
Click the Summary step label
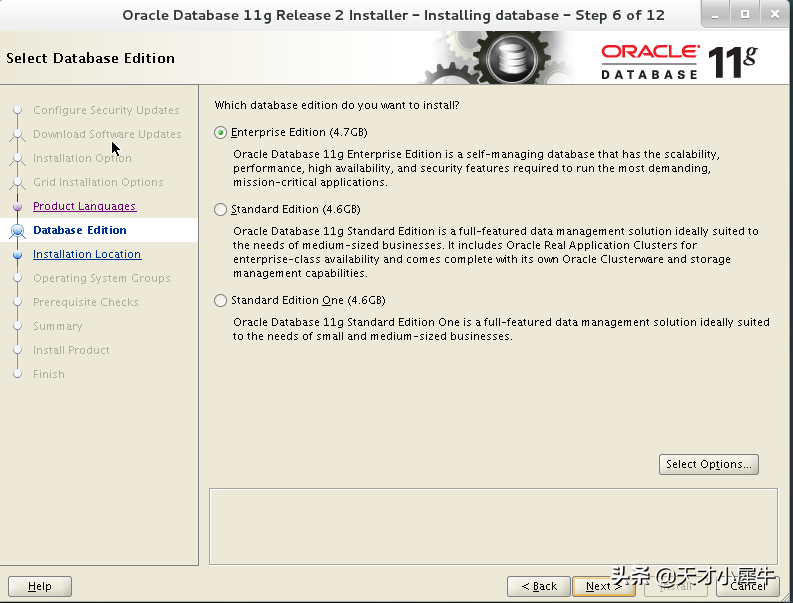pyautogui.click(x=58, y=326)
